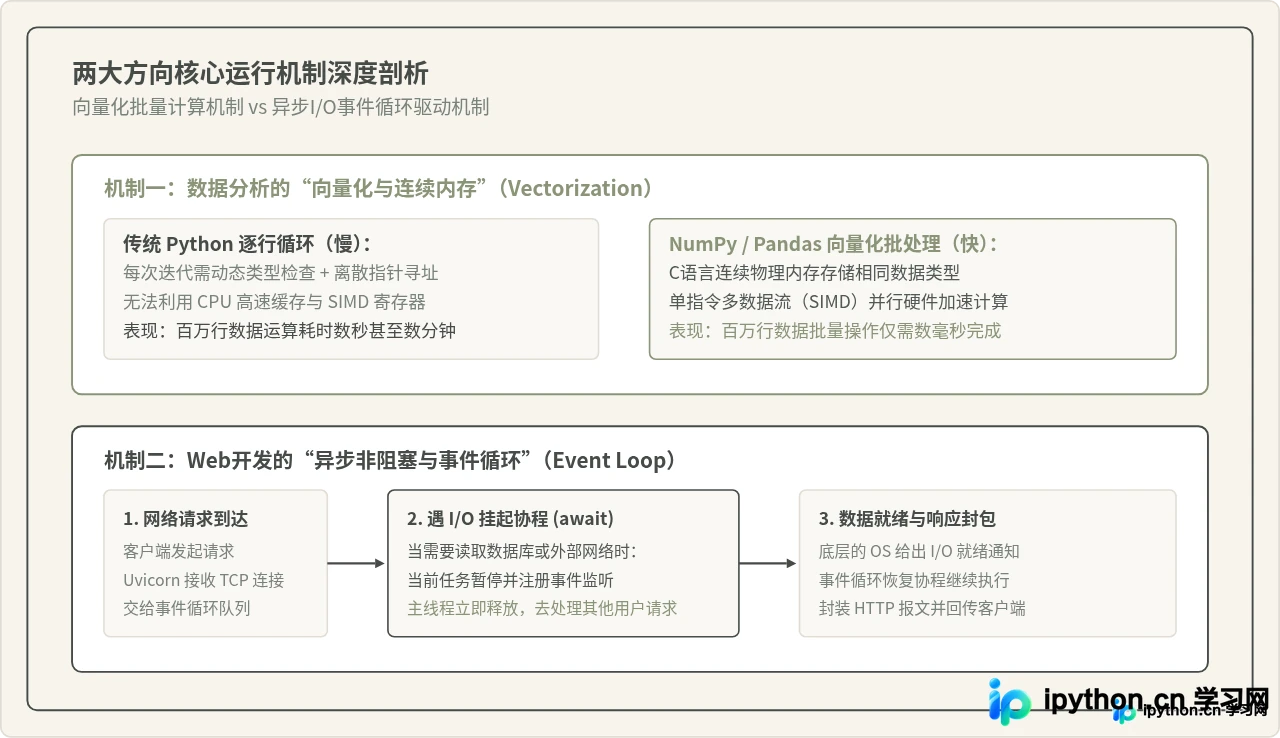Select the line "客户端发起请求"
Viewport: 1280px width, 738px height.
(x=179, y=551)
